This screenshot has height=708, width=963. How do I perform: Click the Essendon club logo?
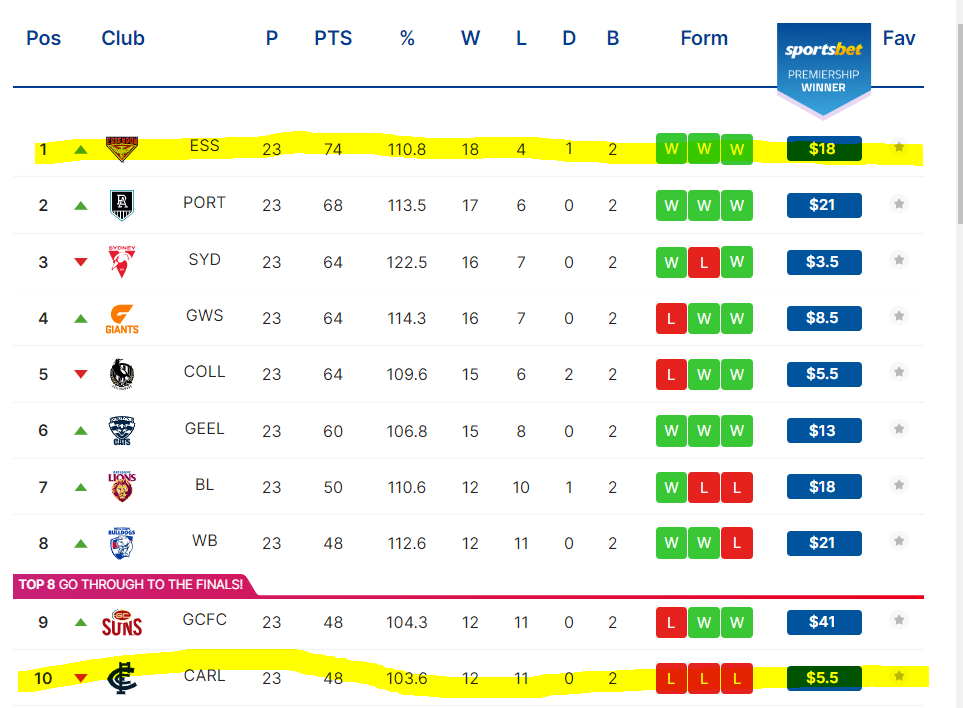(x=122, y=149)
